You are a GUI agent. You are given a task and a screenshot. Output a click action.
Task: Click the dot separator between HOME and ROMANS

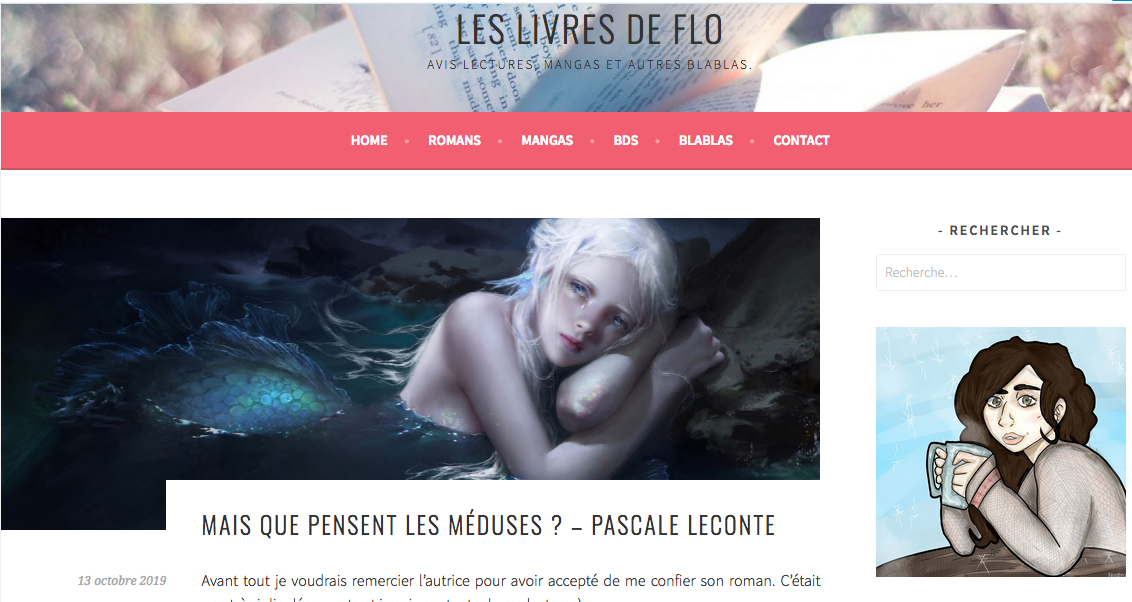tap(407, 141)
